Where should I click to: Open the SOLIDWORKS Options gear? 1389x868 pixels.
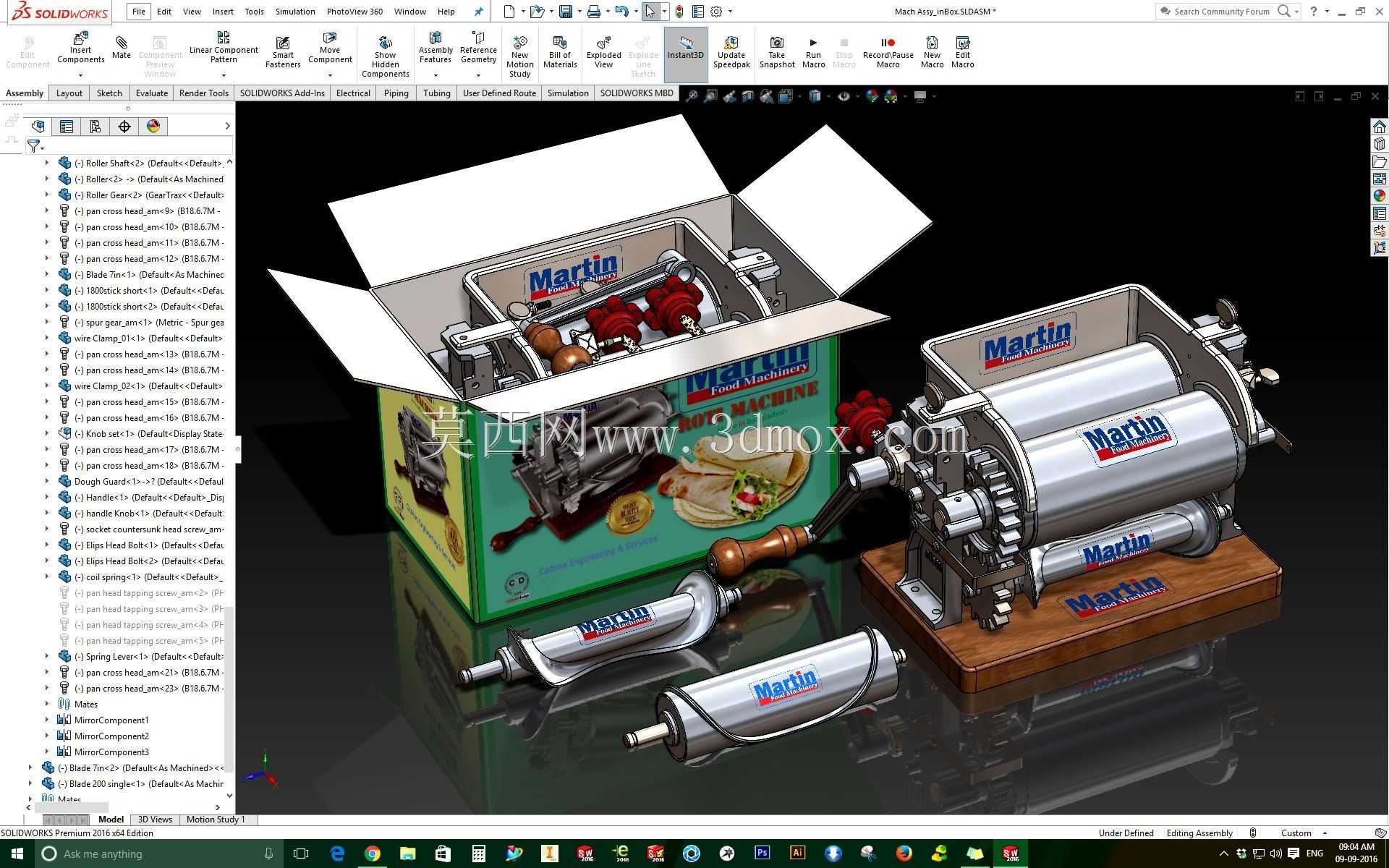click(716, 12)
